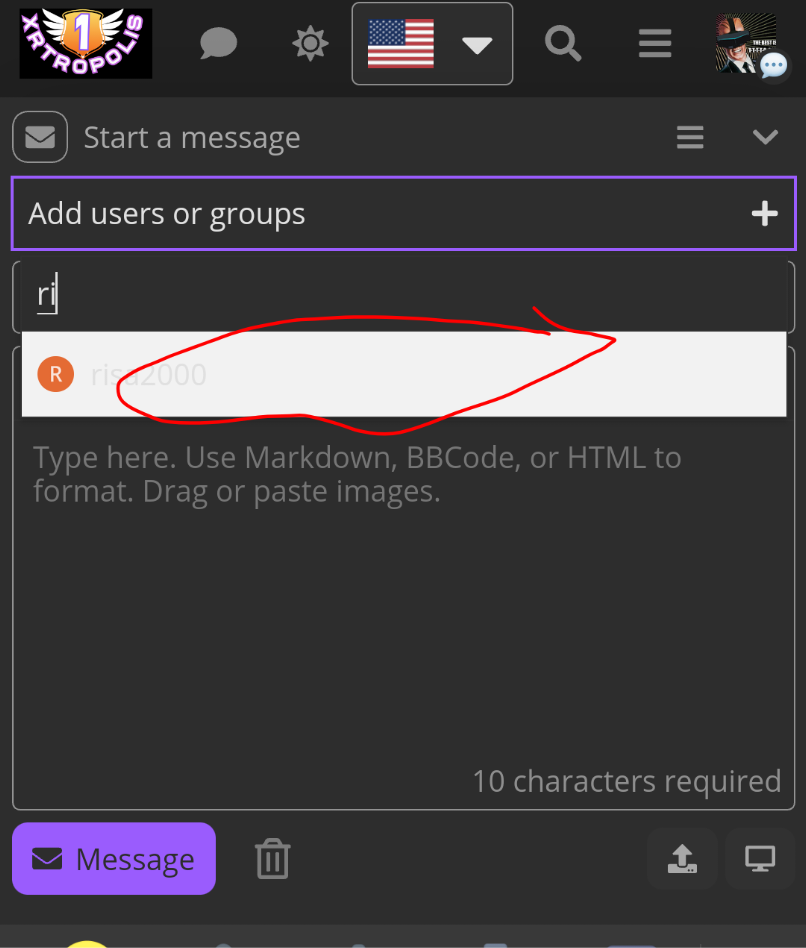Click the user profile avatar
Viewport: 806px width, 948px height.
746,44
